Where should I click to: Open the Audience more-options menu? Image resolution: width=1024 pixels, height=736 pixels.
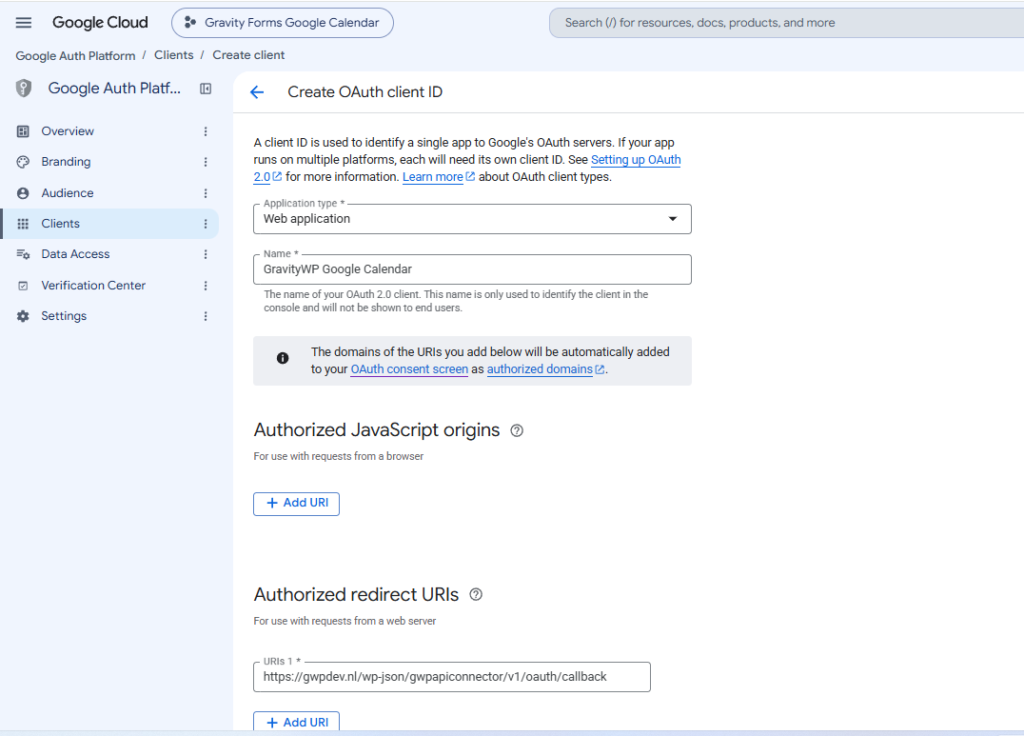coord(206,193)
